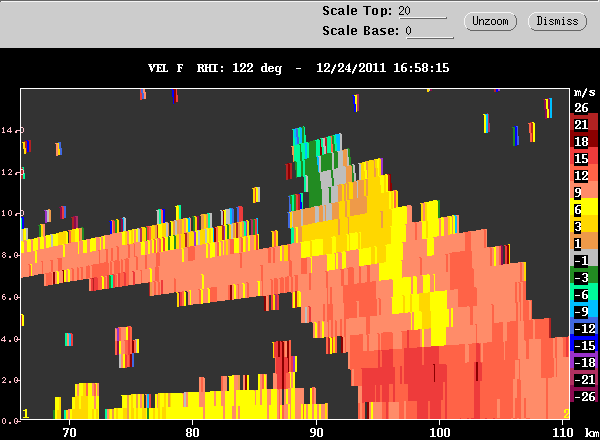Click the 70 km range axis label
This screenshot has width=600, height=440.
(69, 433)
